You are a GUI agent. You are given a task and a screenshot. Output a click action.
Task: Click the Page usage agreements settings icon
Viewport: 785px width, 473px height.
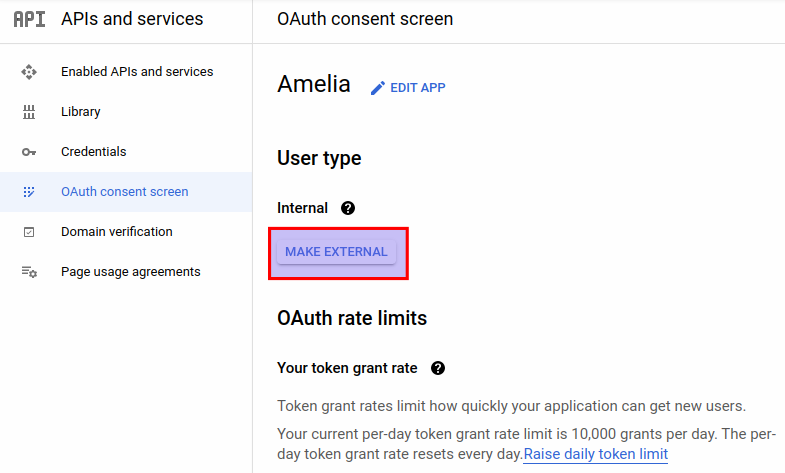(x=29, y=272)
